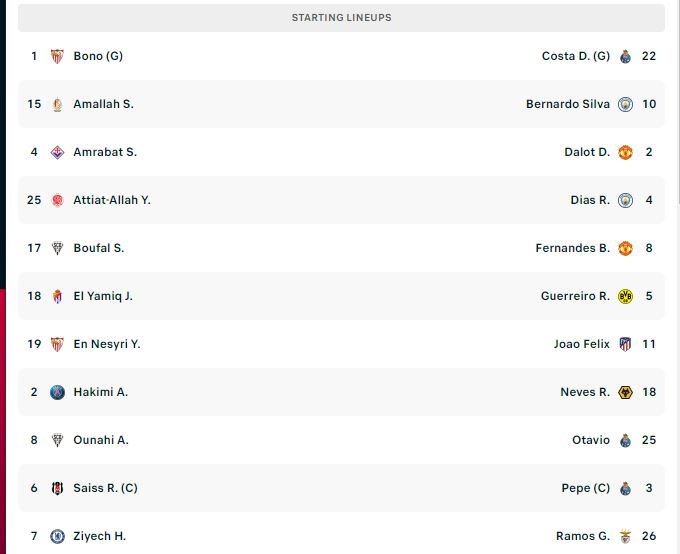Click Atletico Madrid crest beside Joao Felix
This screenshot has height=554, width=680.
625,344
